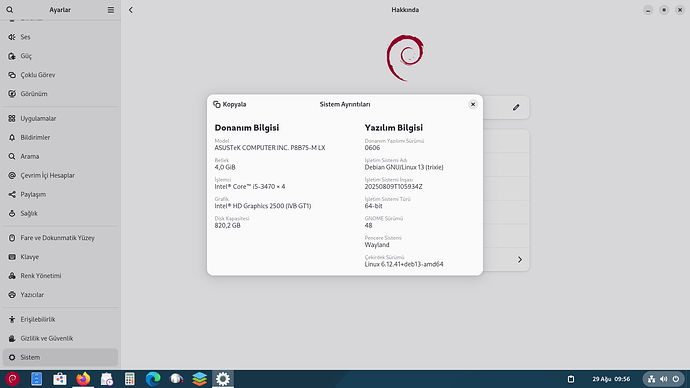Click the Debian swirl logo
Viewport: 690px width, 388px height.
coord(405,58)
